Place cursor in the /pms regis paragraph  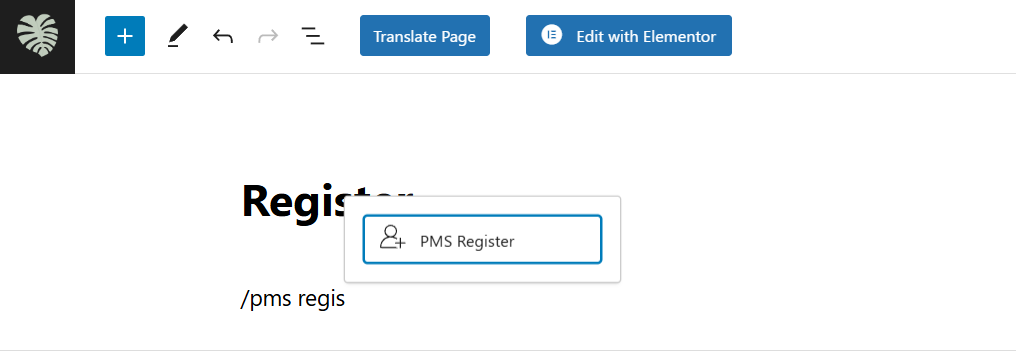tap(293, 299)
